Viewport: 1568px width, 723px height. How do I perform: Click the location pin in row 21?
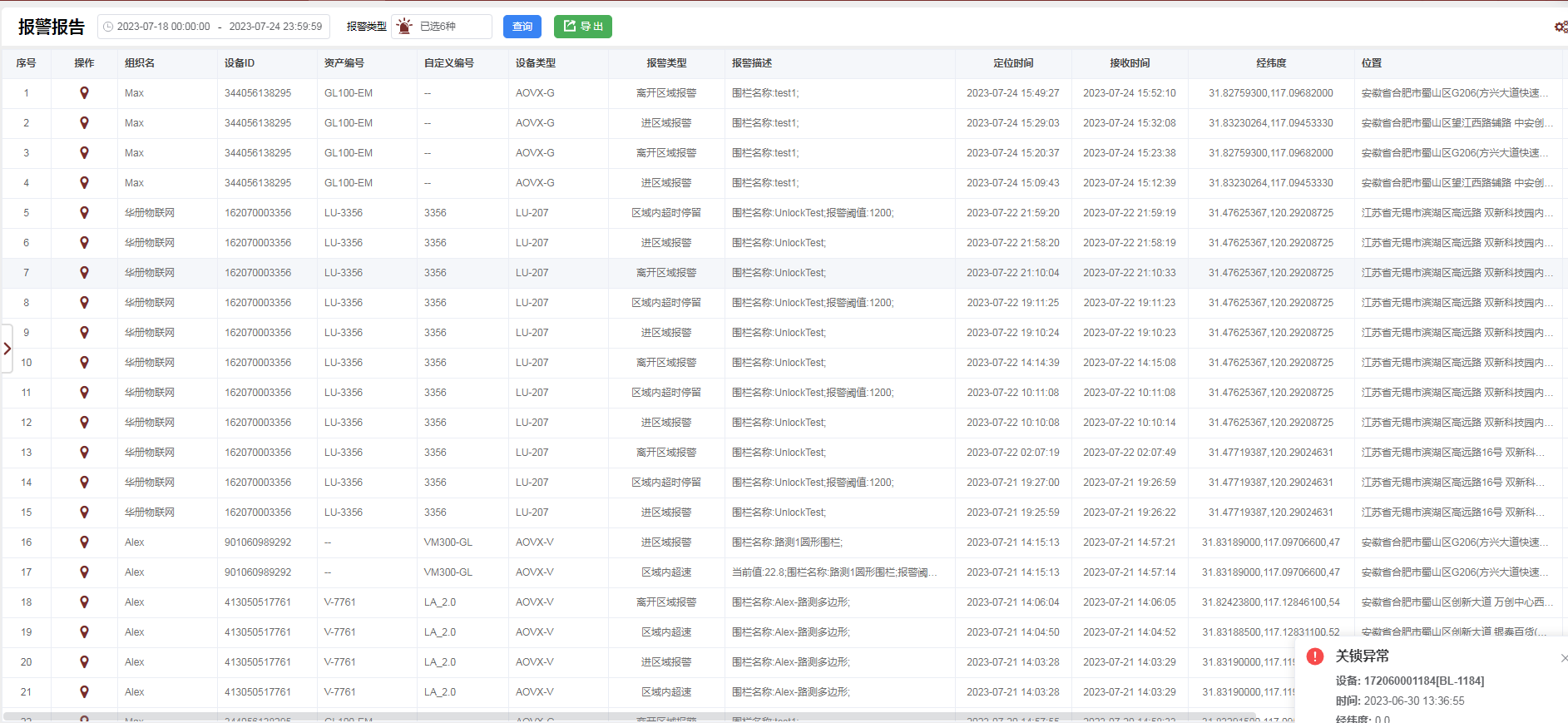click(84, 692)
